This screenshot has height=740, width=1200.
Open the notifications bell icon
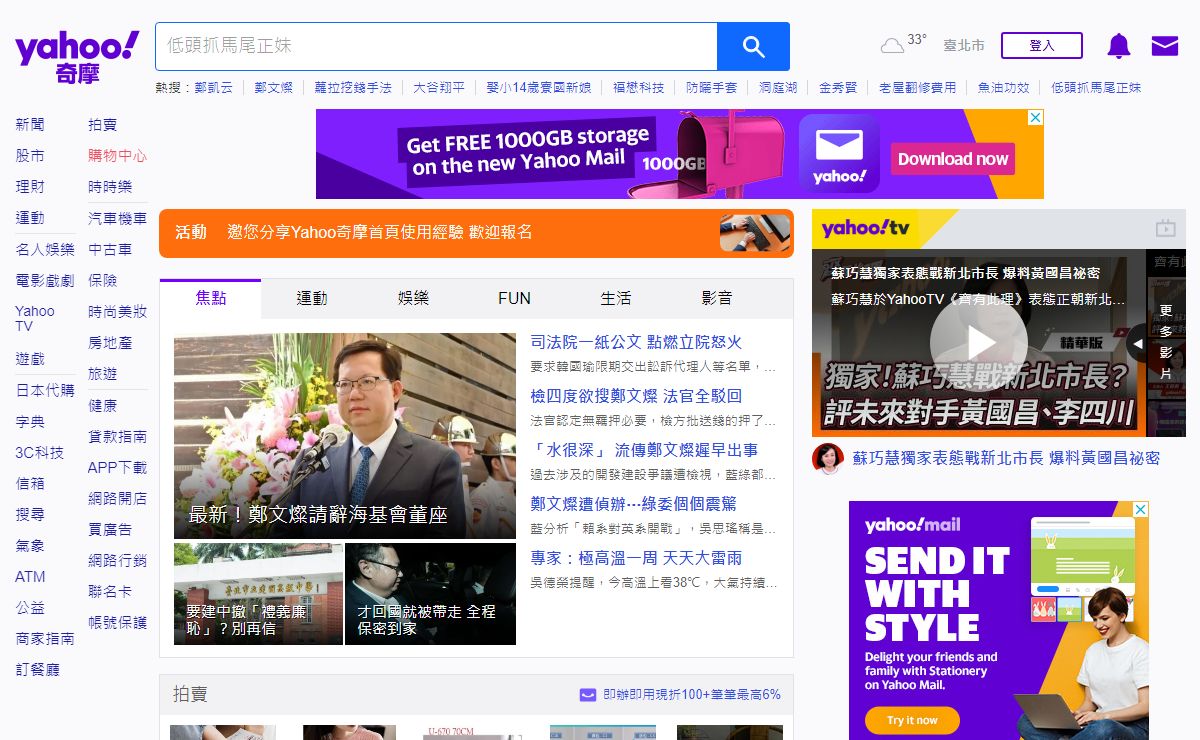[1119, 46]
